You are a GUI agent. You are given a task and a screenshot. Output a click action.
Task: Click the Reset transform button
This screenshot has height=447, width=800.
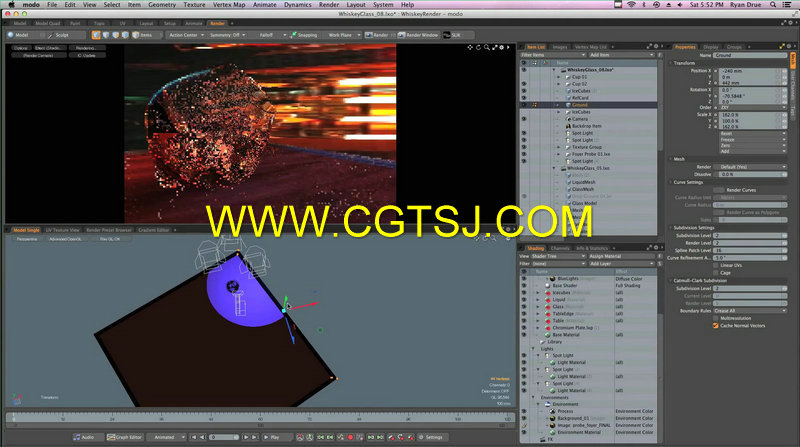pos(752,134)
